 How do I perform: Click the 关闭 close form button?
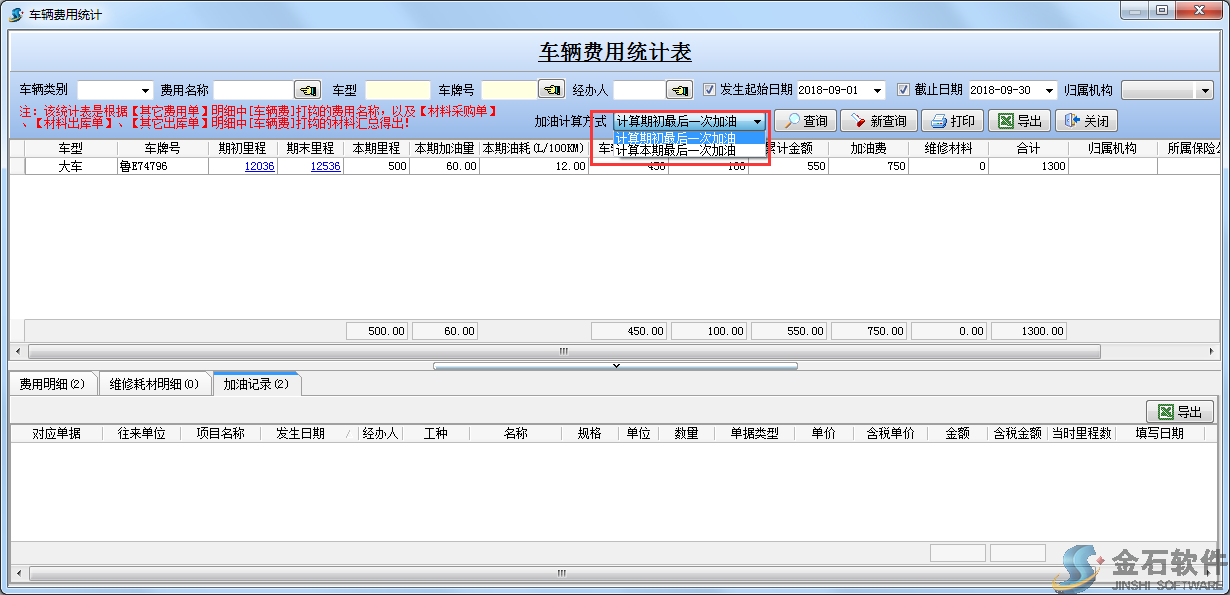1086,121
